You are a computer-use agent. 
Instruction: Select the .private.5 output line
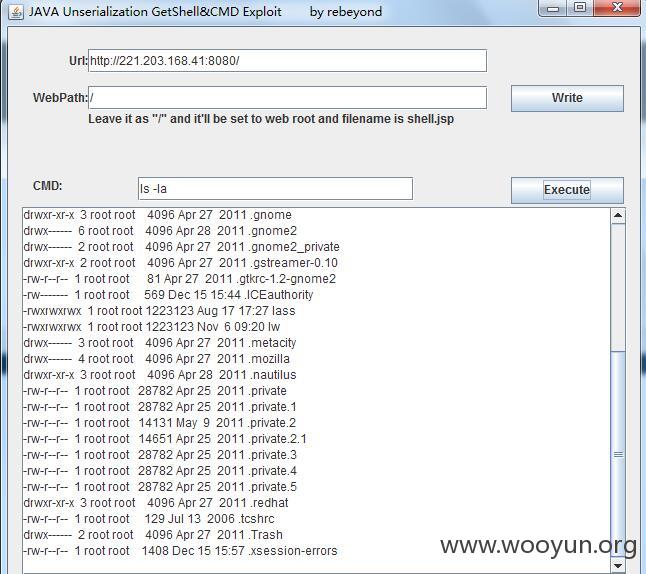160,487
